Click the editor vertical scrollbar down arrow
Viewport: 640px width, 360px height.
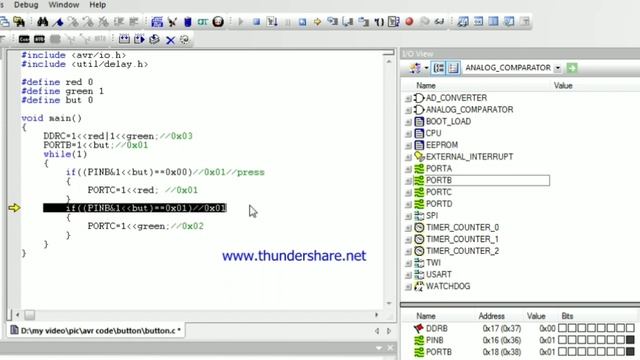[x=389, y=304]
